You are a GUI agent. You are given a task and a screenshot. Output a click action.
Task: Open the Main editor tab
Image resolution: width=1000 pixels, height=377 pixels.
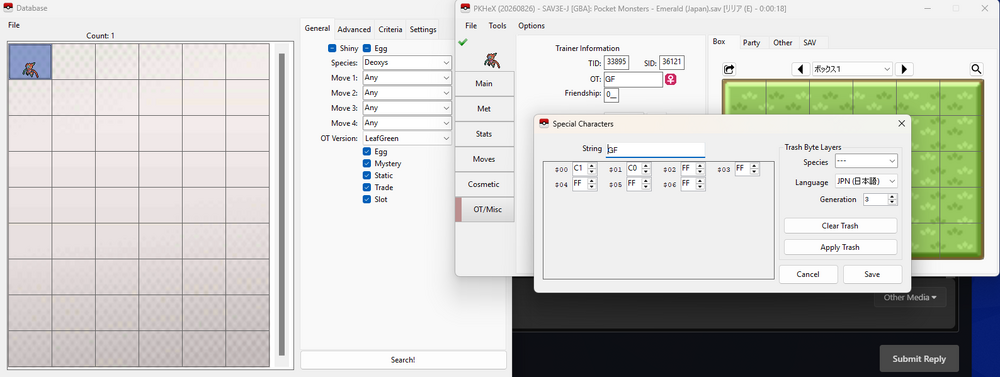484,84
